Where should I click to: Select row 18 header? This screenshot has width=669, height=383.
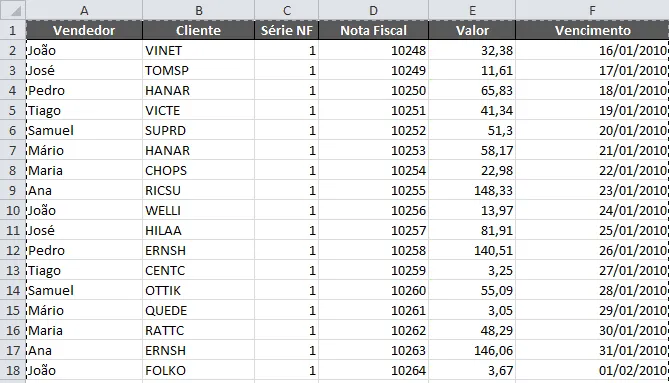coord(13,370)
